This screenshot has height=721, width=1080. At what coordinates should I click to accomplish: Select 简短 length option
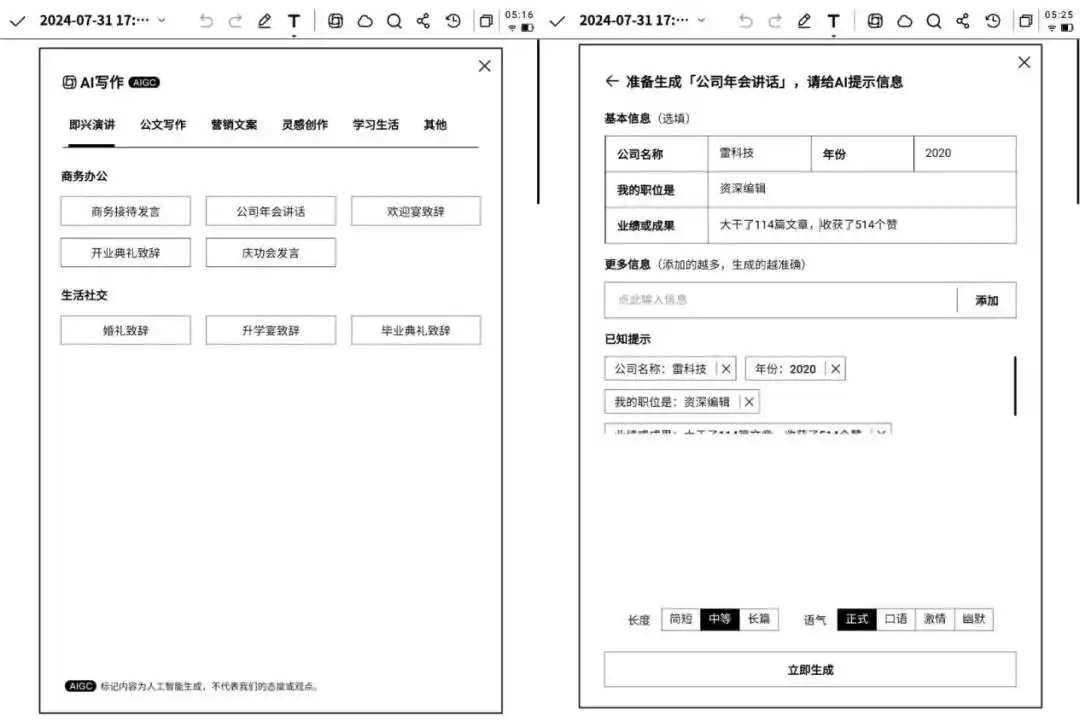point(680,619)
